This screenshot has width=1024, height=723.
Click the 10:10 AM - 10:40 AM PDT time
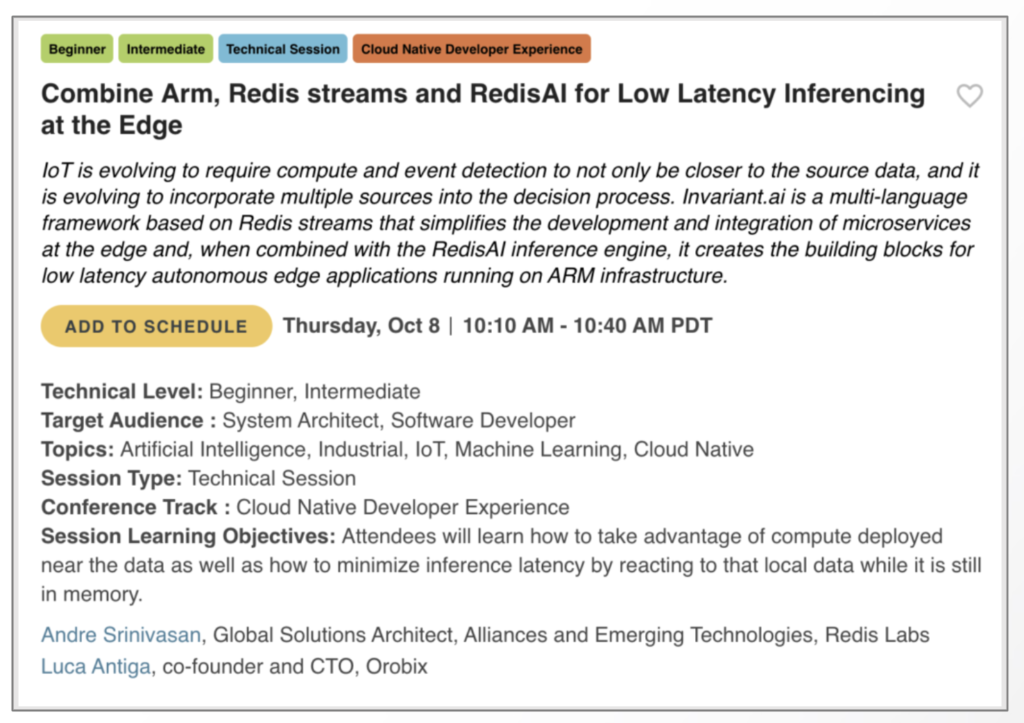pyautogui.click(x=588, y=326)
